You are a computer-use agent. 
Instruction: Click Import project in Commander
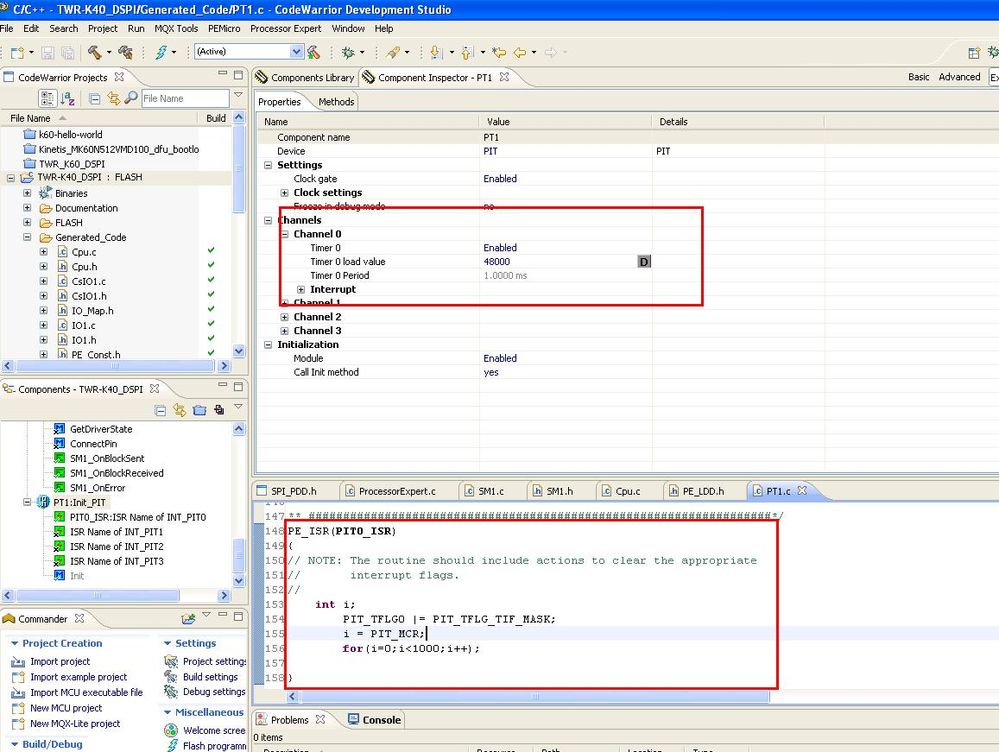tap(60, 662)
